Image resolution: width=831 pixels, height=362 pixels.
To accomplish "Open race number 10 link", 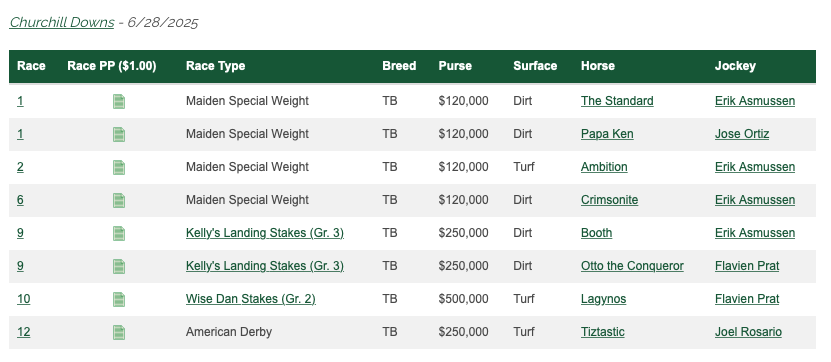I will 23,299.
